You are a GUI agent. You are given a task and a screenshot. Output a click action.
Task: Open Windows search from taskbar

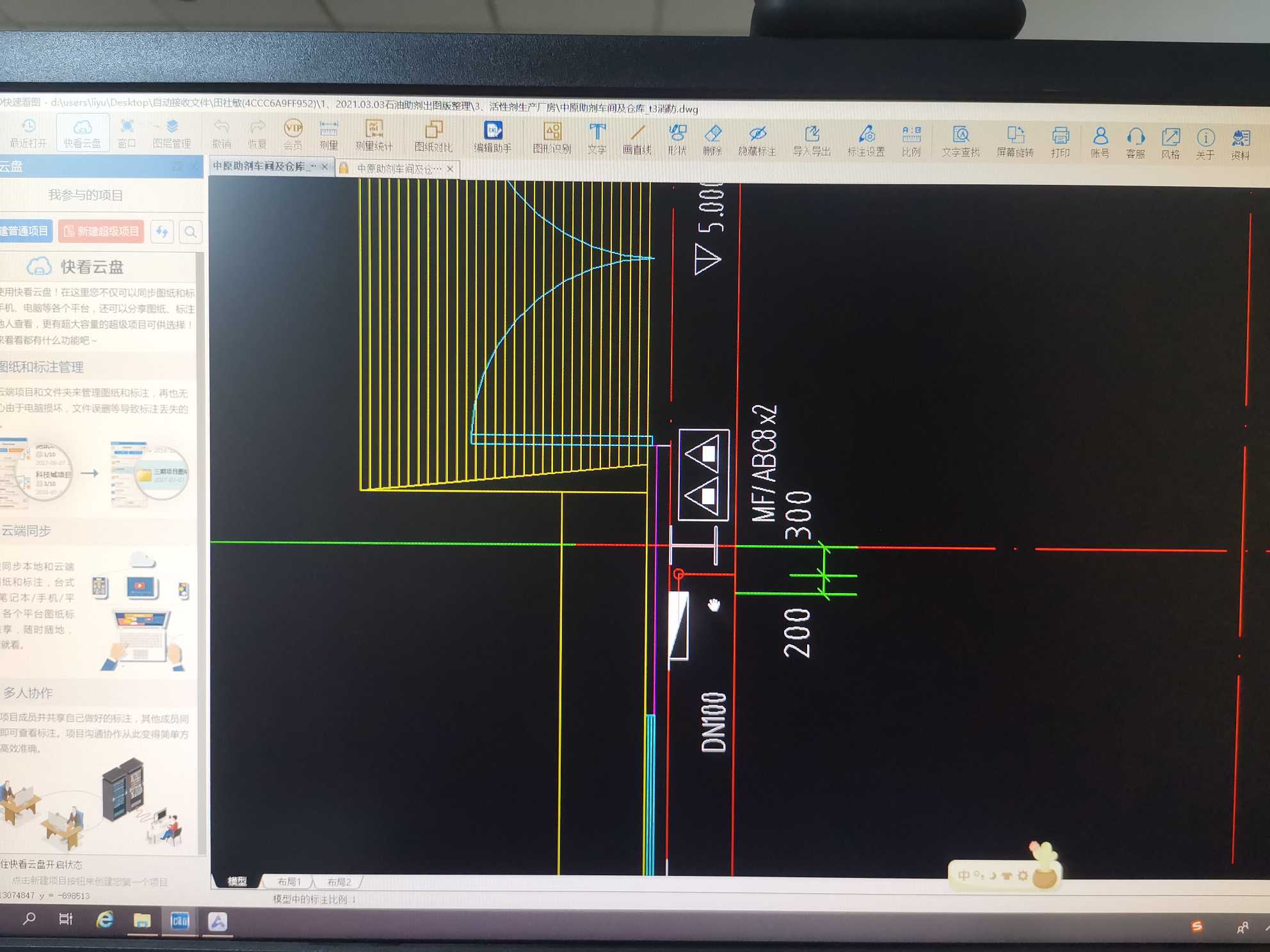coord(29,919)
